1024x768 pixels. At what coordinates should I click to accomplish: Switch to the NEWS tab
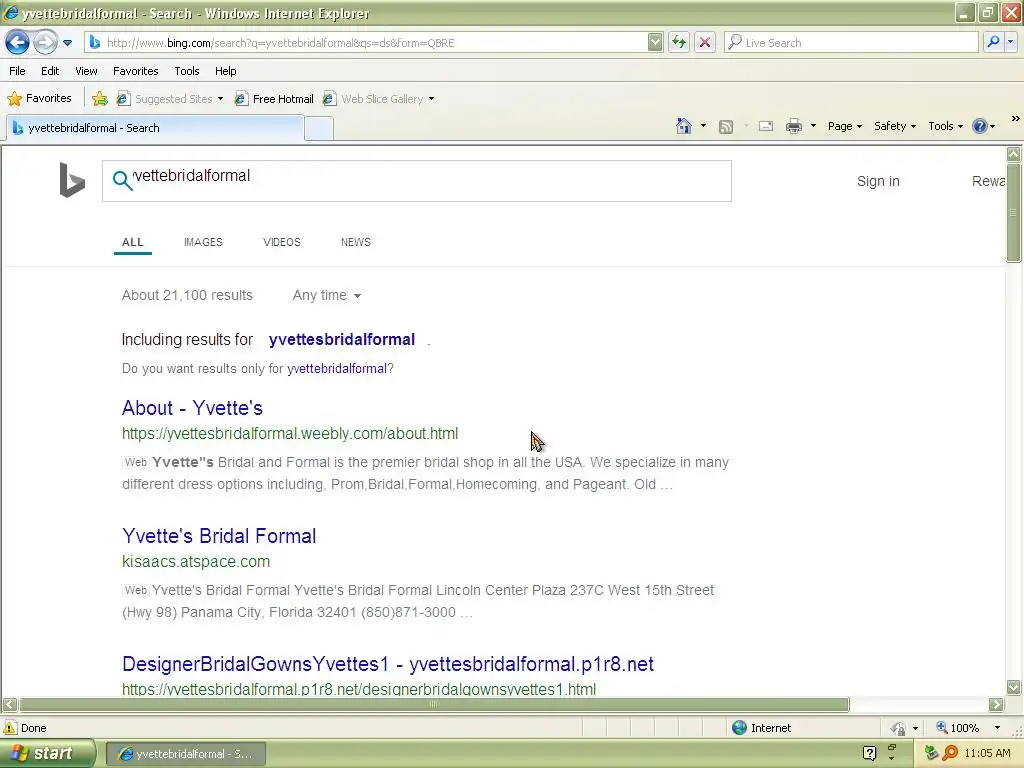click(x=356, y=242)
